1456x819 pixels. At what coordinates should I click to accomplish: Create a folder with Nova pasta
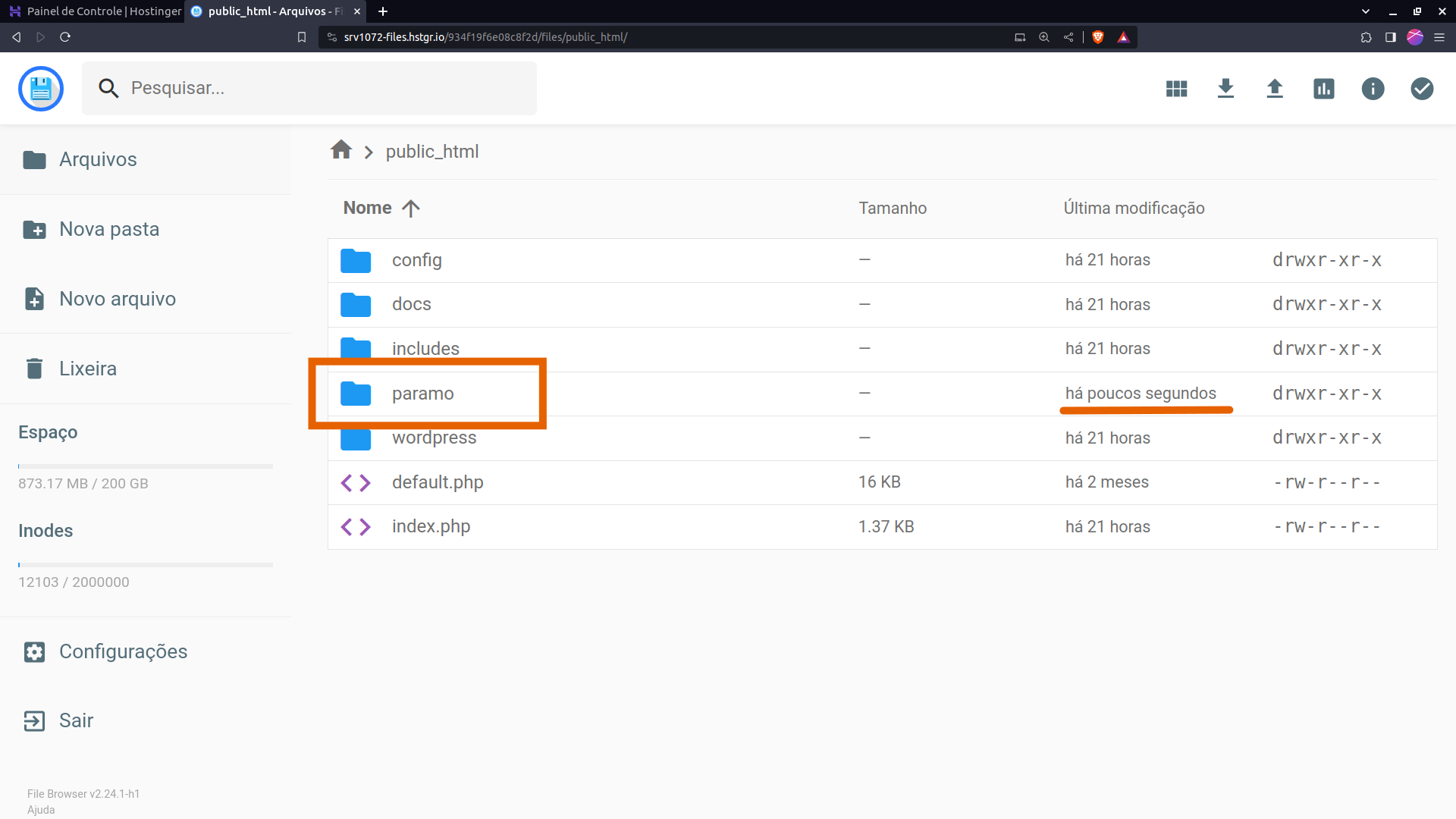click(x=146, y=229)
